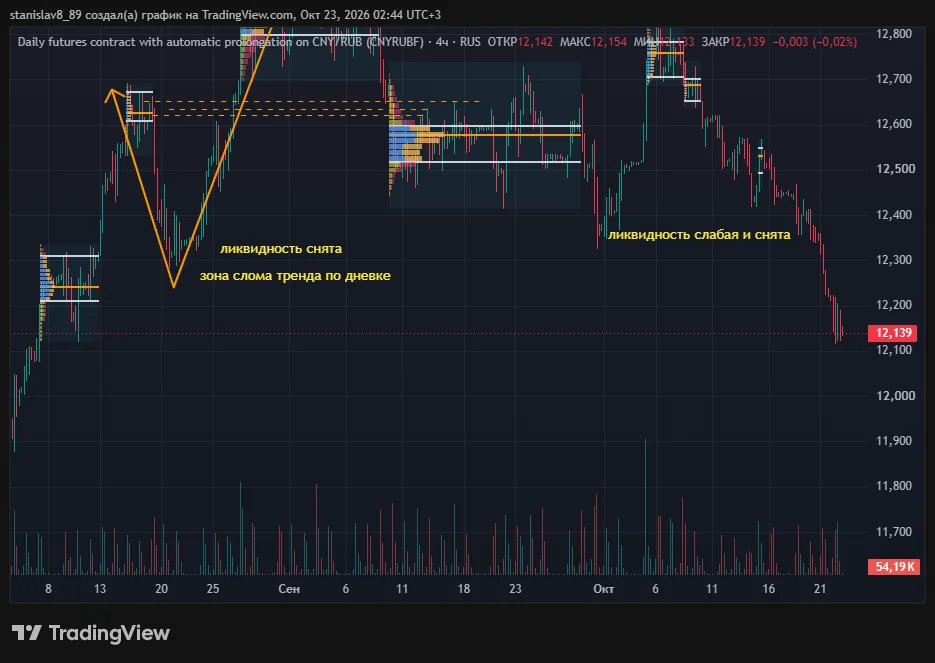Click the ОТКР open value 12,142
Screen dimensions: 935x663
click(535, 42)
